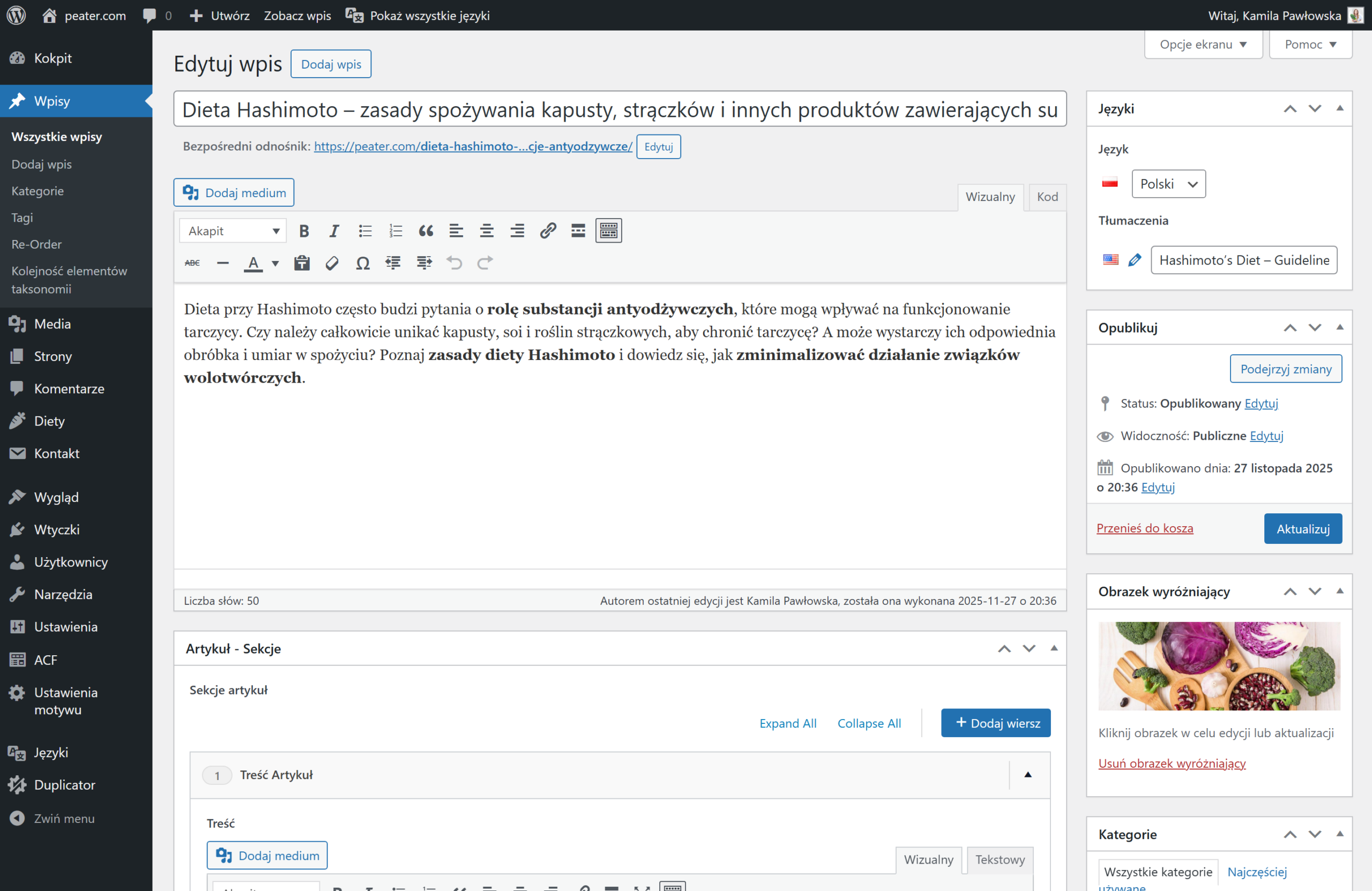Click the featured image thumbnail
The height and width of the screenshot is (891, 1372).
click(x=1219, y=665)
